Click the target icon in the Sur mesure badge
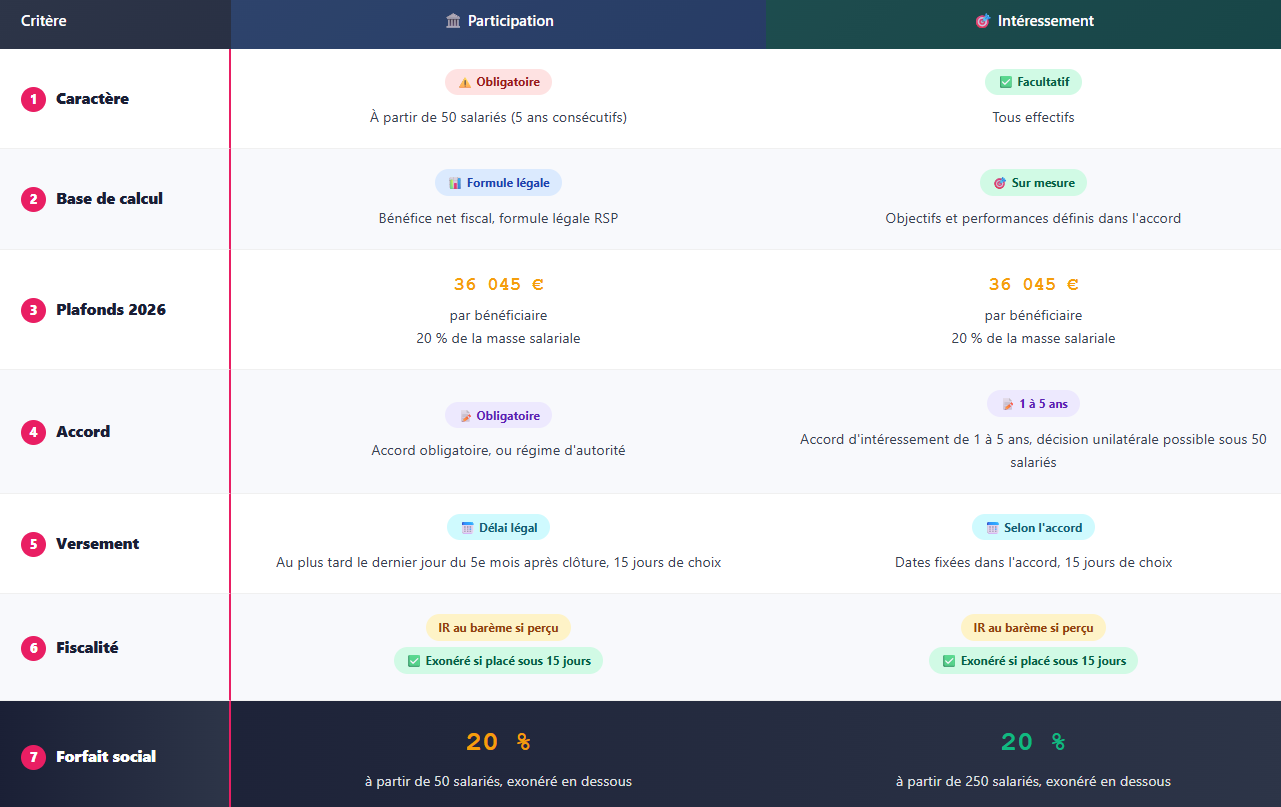The image size is (1281, 807). (x=999, y=183)
